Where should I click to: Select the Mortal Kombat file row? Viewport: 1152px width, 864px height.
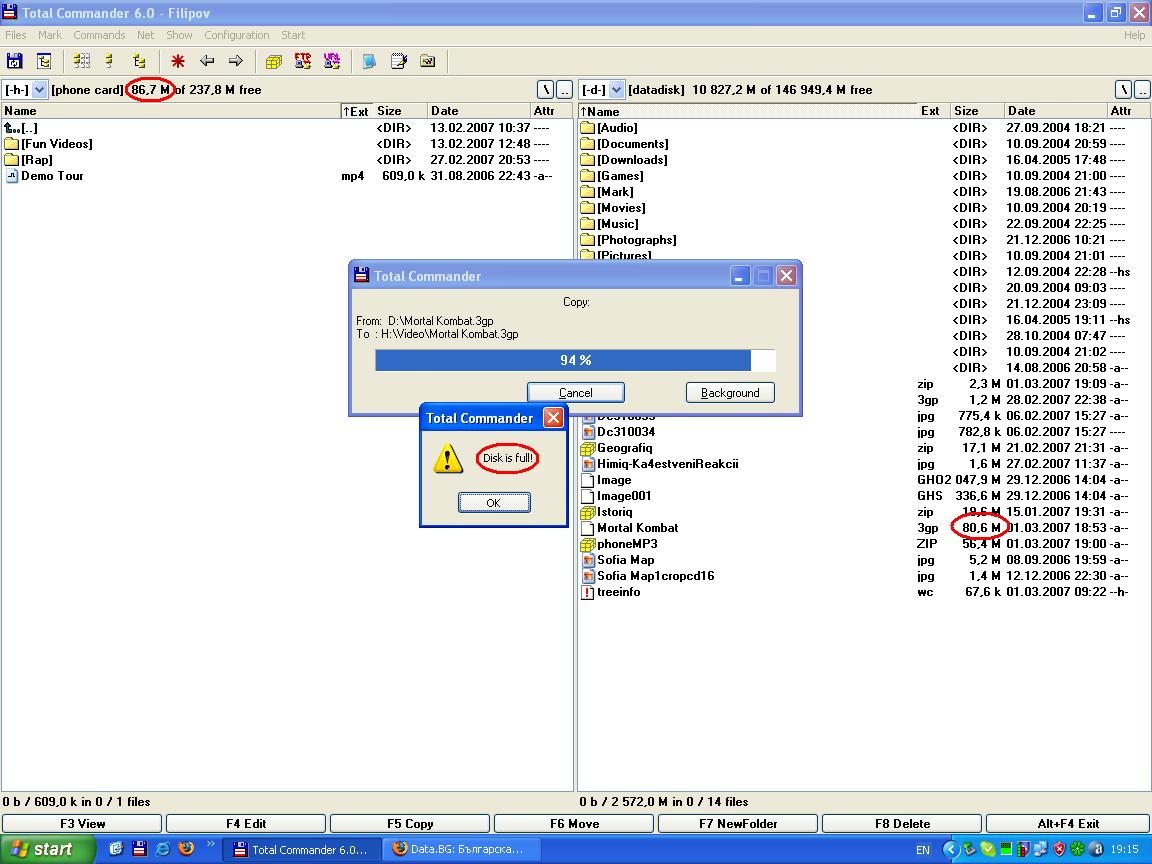point(864,528)
